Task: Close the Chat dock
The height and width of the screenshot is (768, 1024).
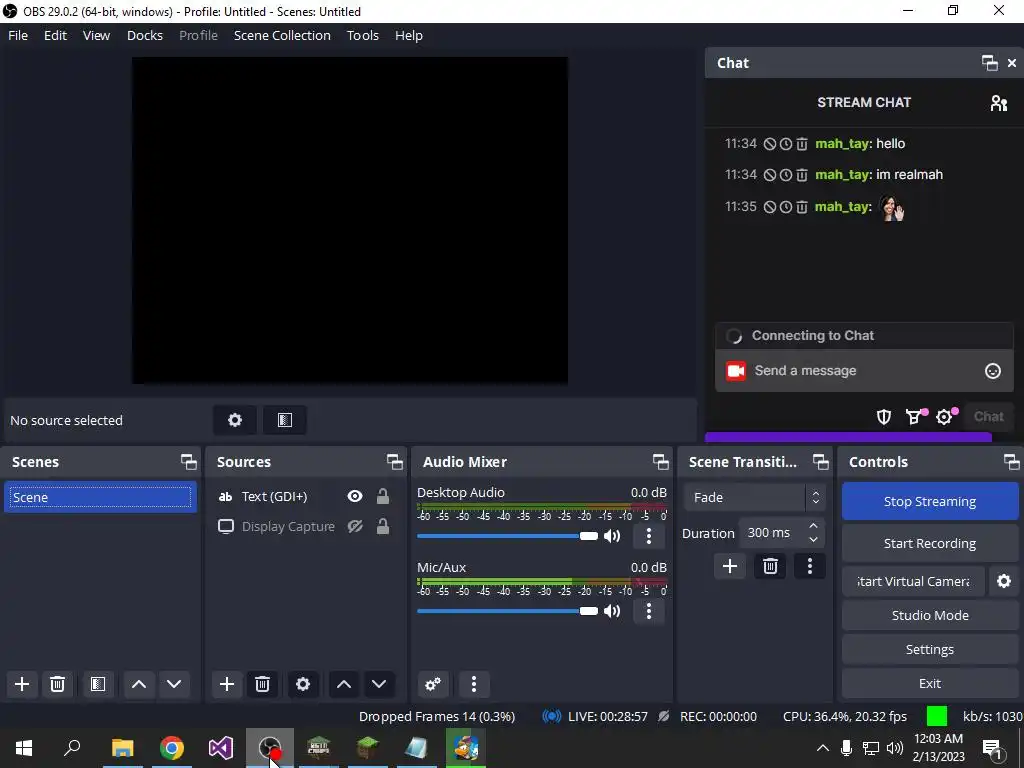Action: (x=1012, y=63)
